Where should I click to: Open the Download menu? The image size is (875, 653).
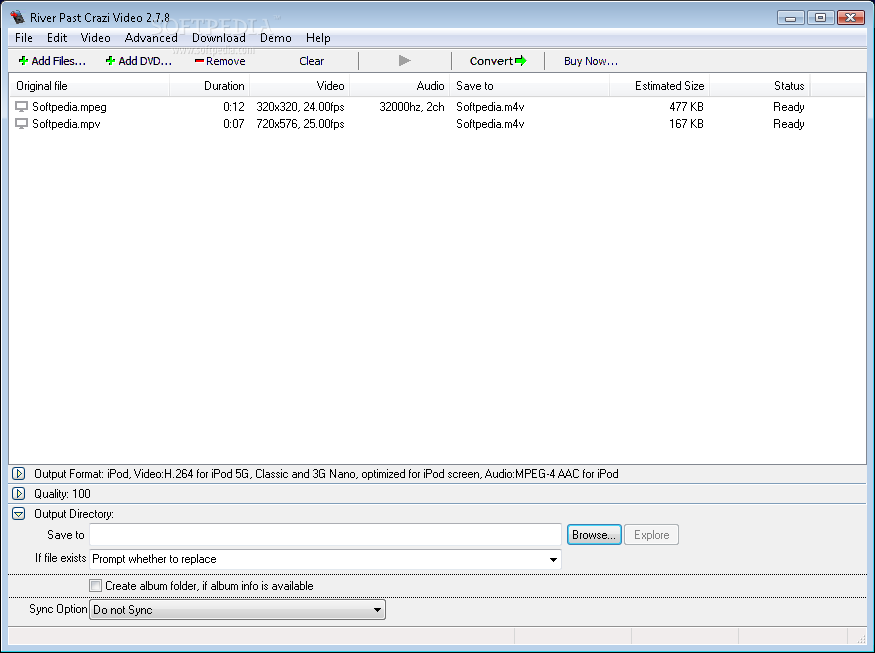coord(219,38)
